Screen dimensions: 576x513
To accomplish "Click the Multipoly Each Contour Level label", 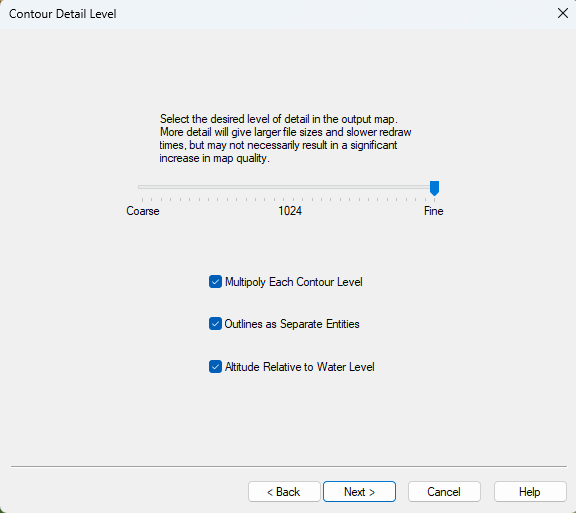I will (x=294, y=282).
